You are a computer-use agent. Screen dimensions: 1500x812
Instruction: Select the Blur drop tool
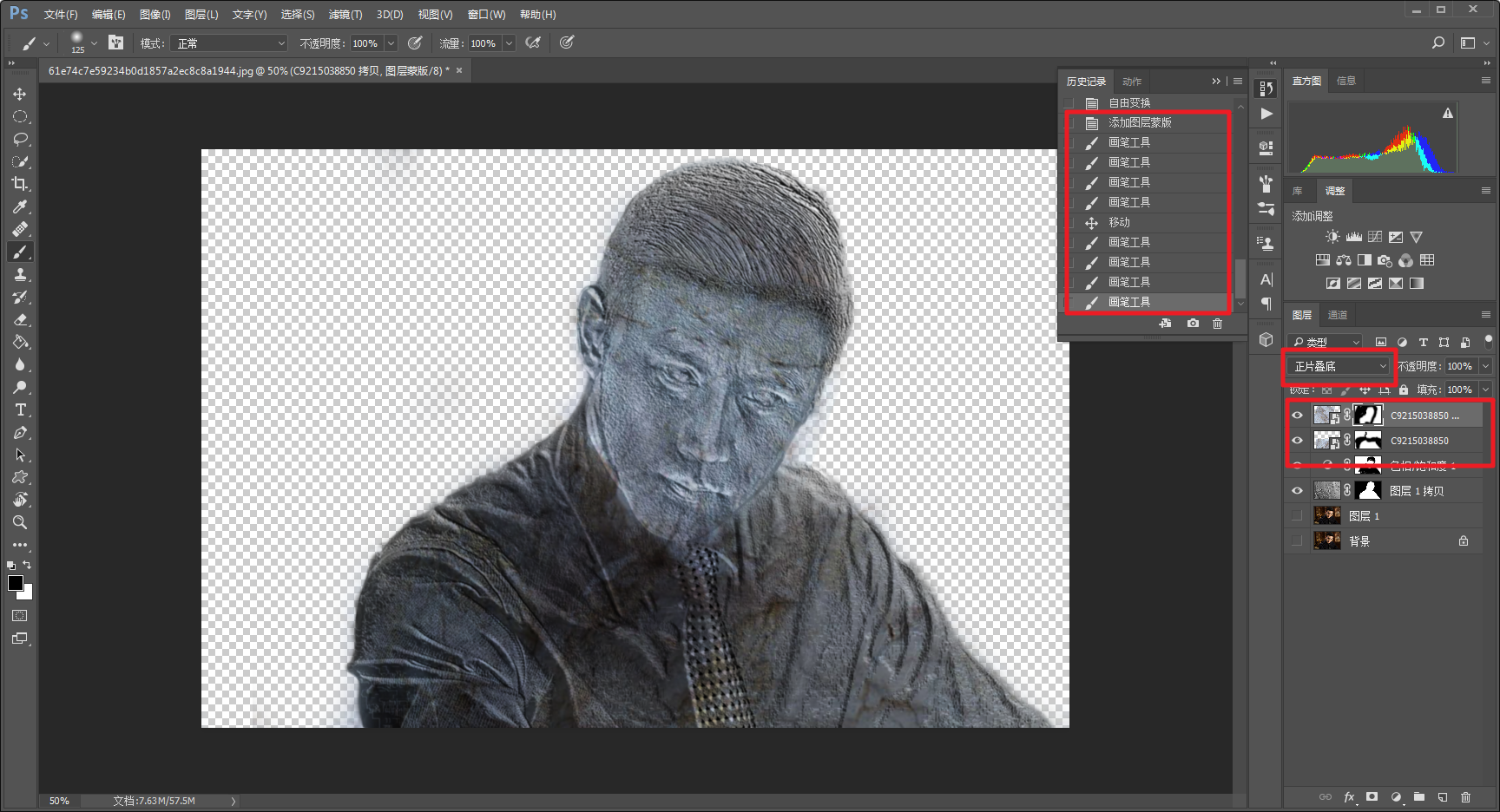[x=19, y=364]
